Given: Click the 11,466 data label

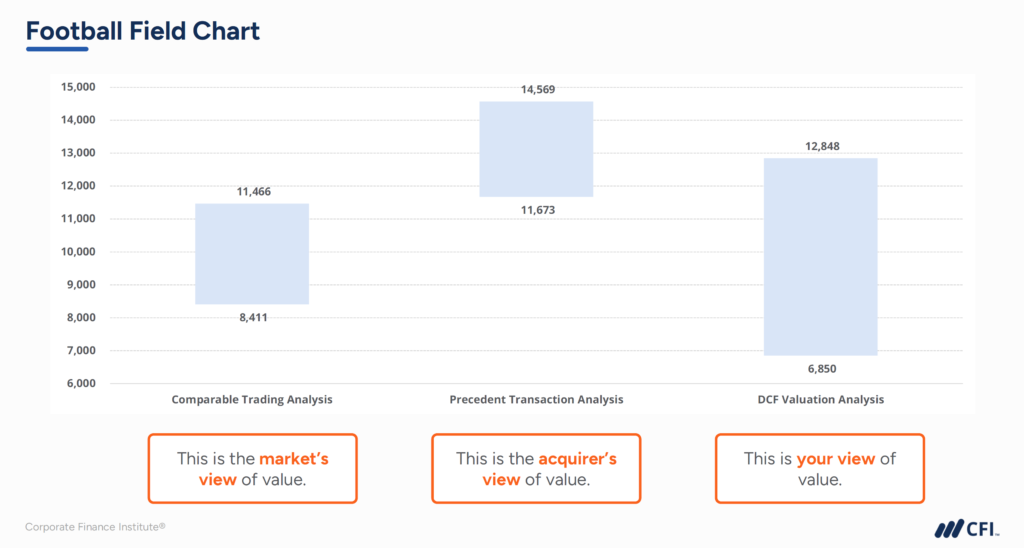Looking at the screenshot, I should [252, 191].
